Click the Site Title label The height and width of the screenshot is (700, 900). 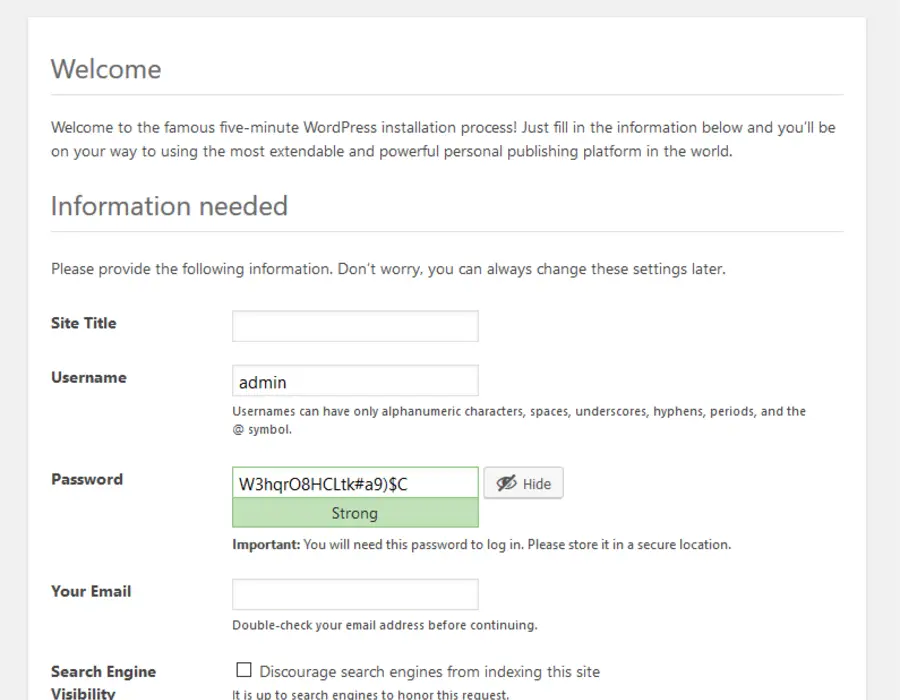(84, 323)
